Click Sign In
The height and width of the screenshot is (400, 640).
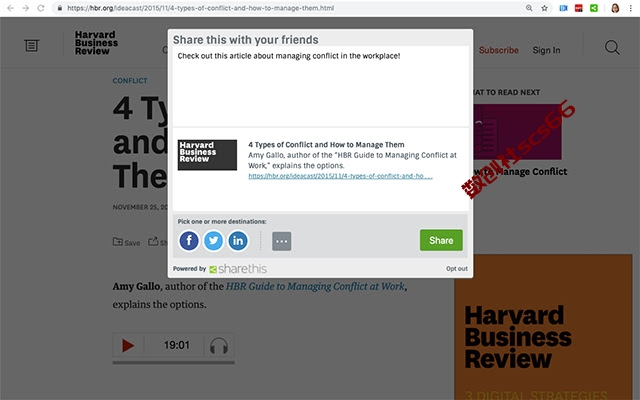546,50
